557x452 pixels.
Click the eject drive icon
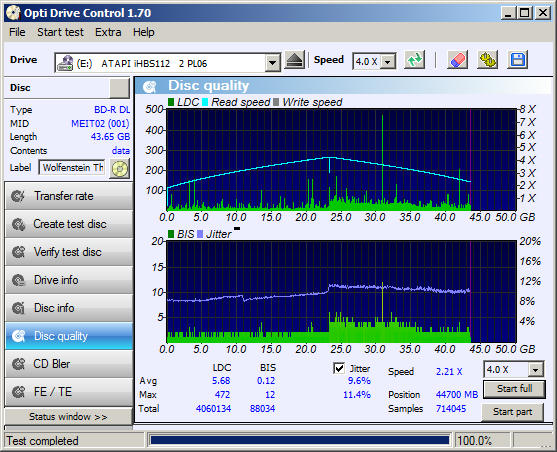[x=294, y=60]
